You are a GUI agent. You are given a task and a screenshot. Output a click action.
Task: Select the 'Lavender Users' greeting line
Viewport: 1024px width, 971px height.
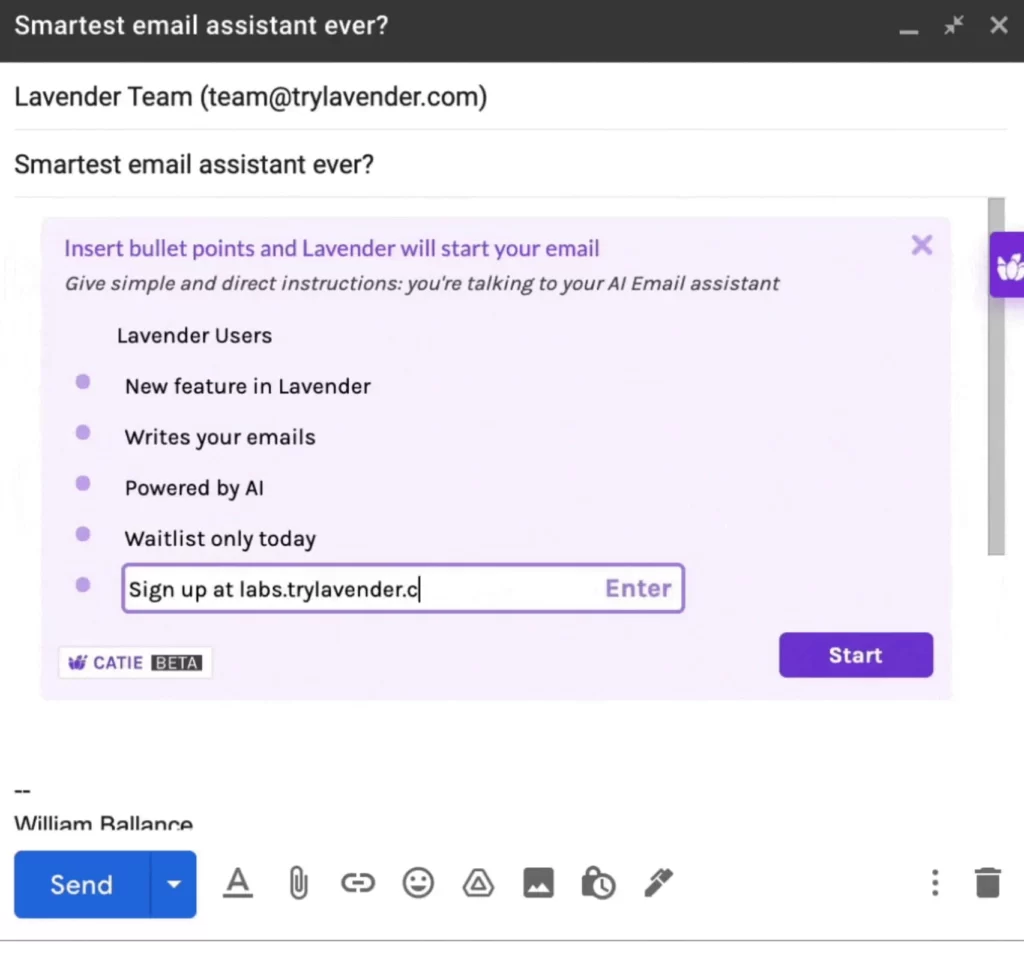pos(194,336)
